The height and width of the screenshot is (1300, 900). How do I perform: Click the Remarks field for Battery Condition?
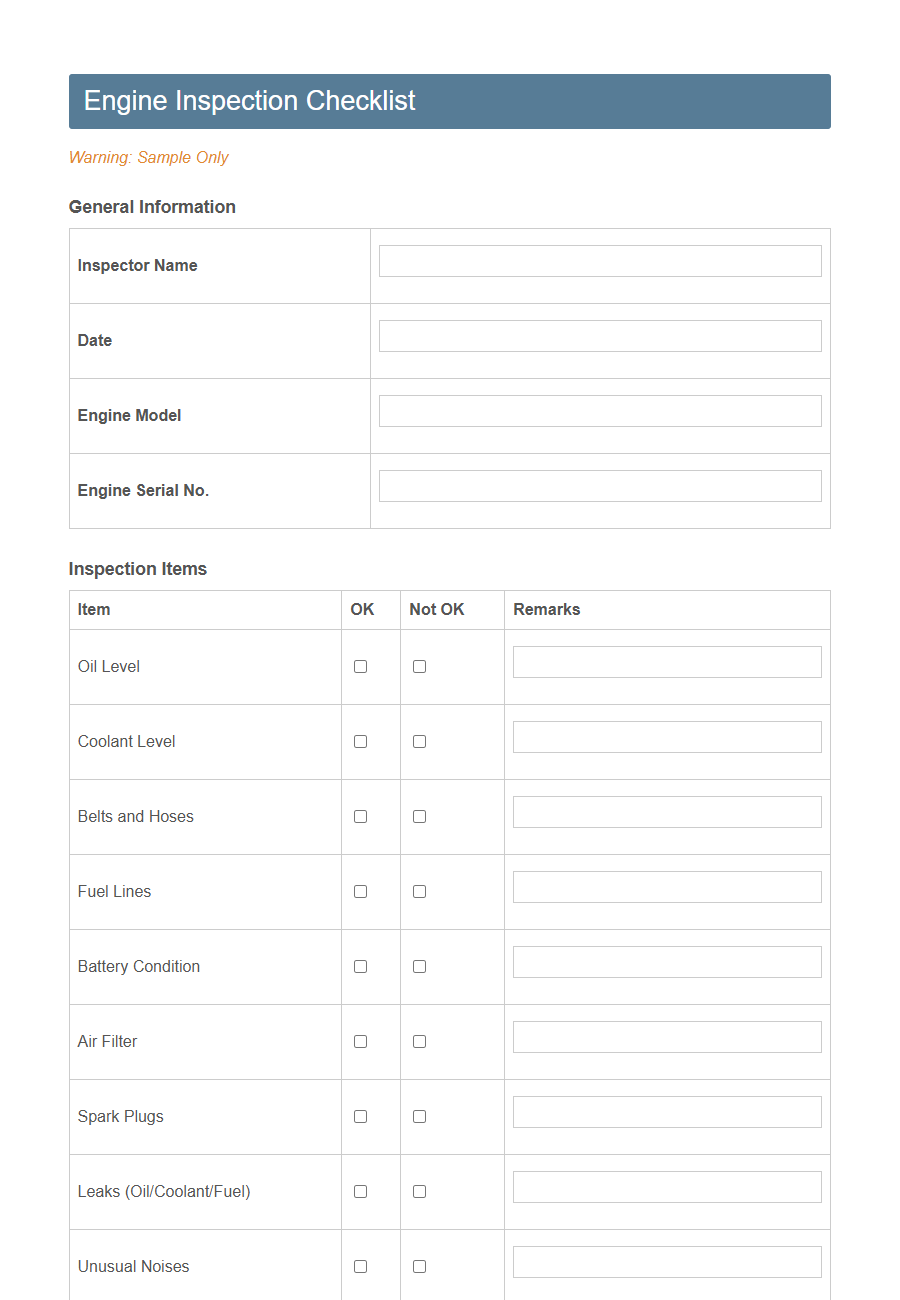pos(666,961)
